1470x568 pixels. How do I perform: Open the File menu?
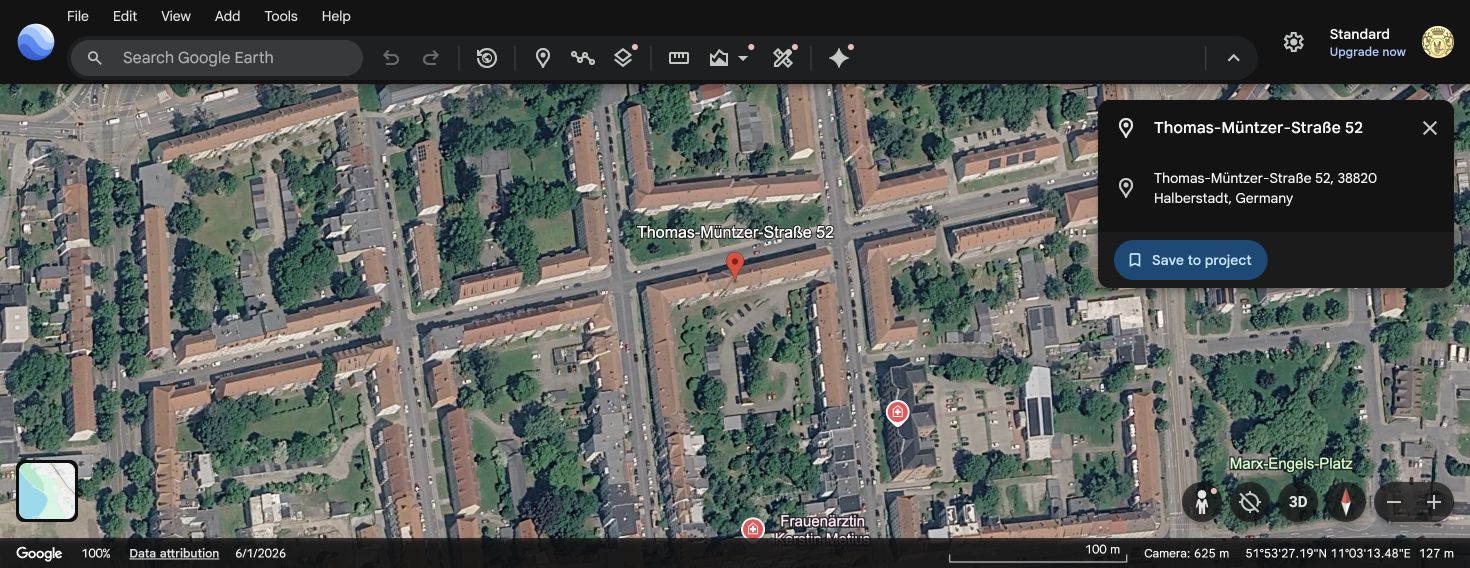tap(78, 16)
